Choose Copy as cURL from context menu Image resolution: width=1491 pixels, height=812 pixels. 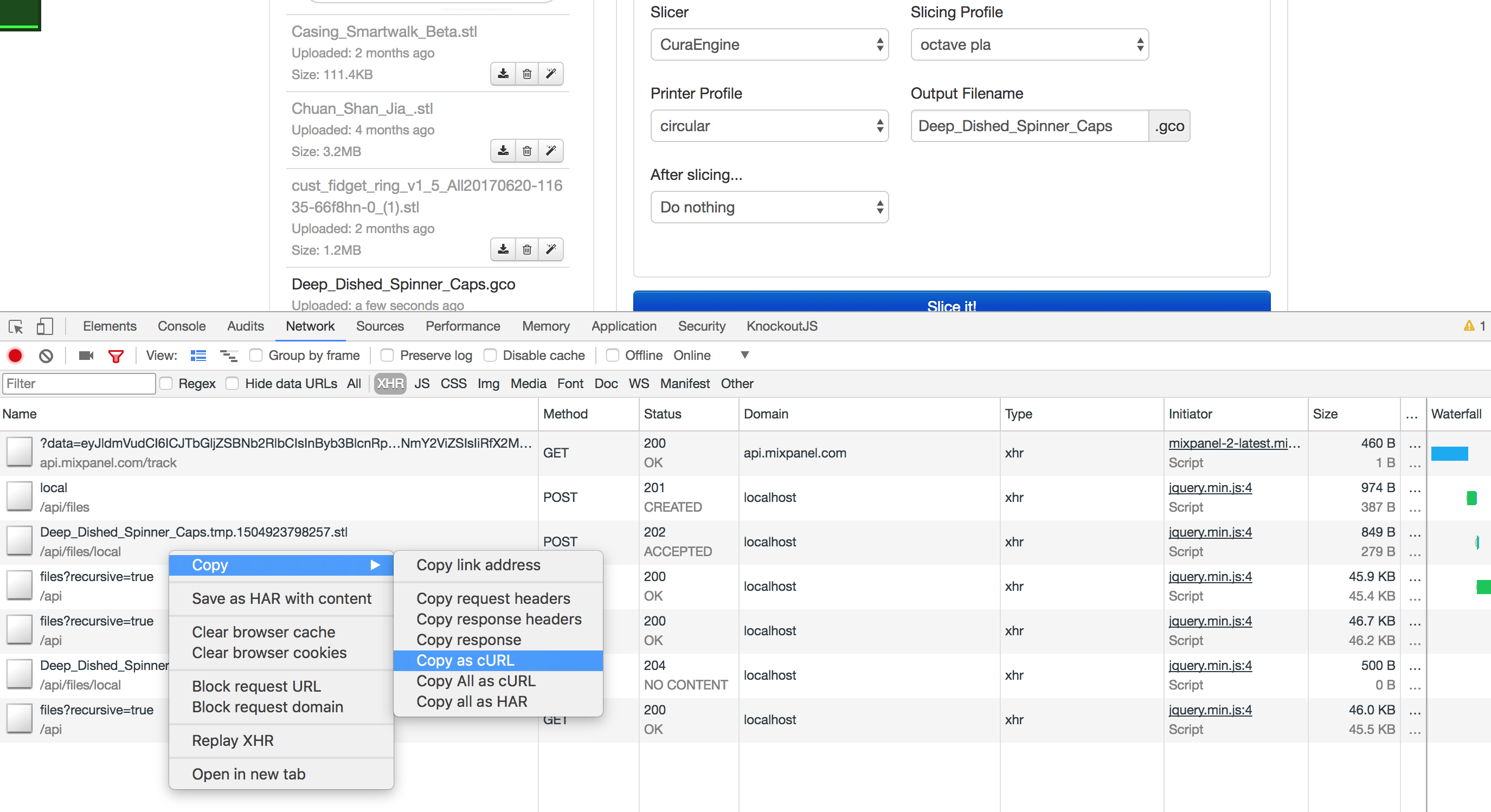[x=465, y=660]
